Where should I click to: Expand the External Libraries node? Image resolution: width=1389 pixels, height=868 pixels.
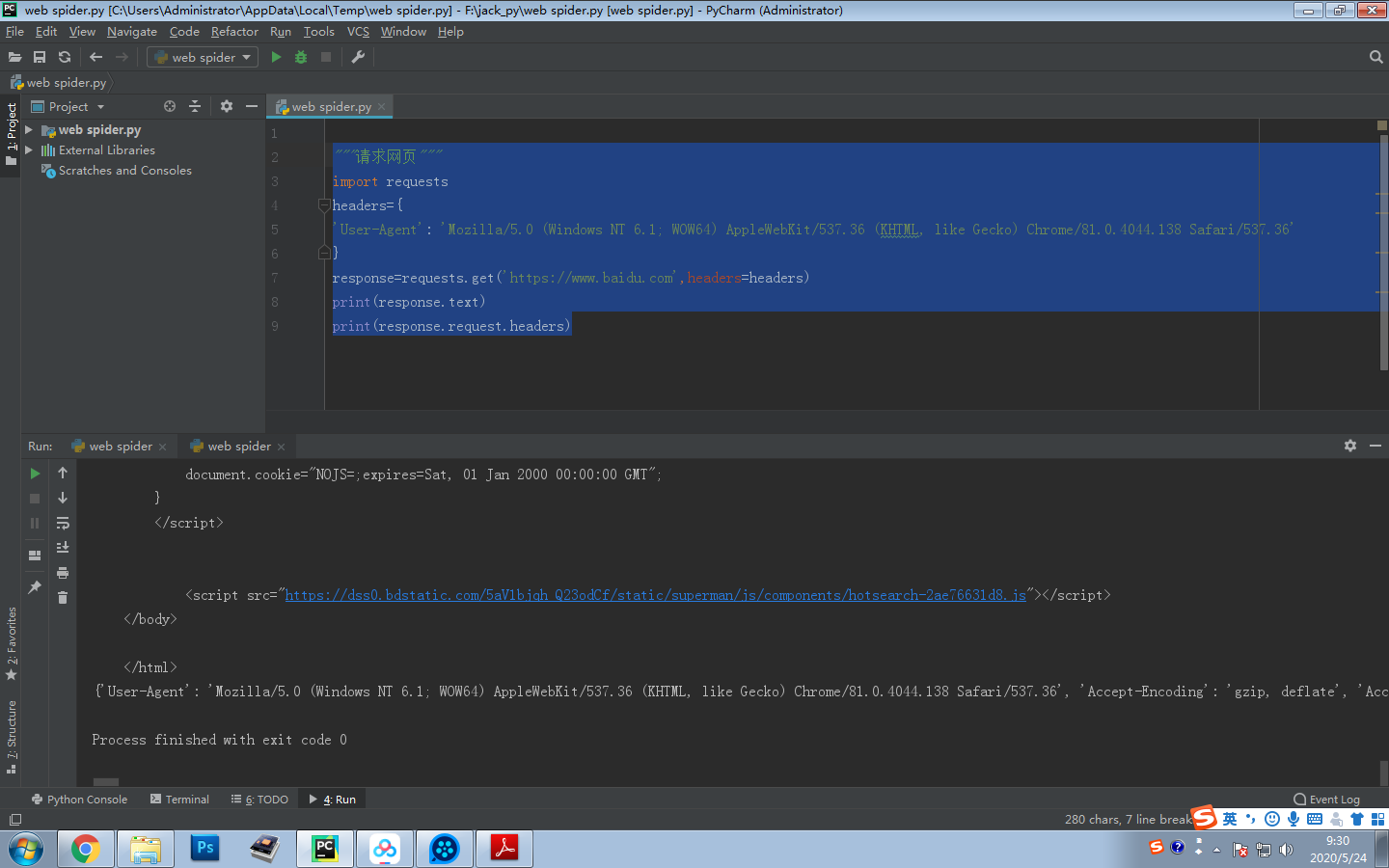[29, 149]
